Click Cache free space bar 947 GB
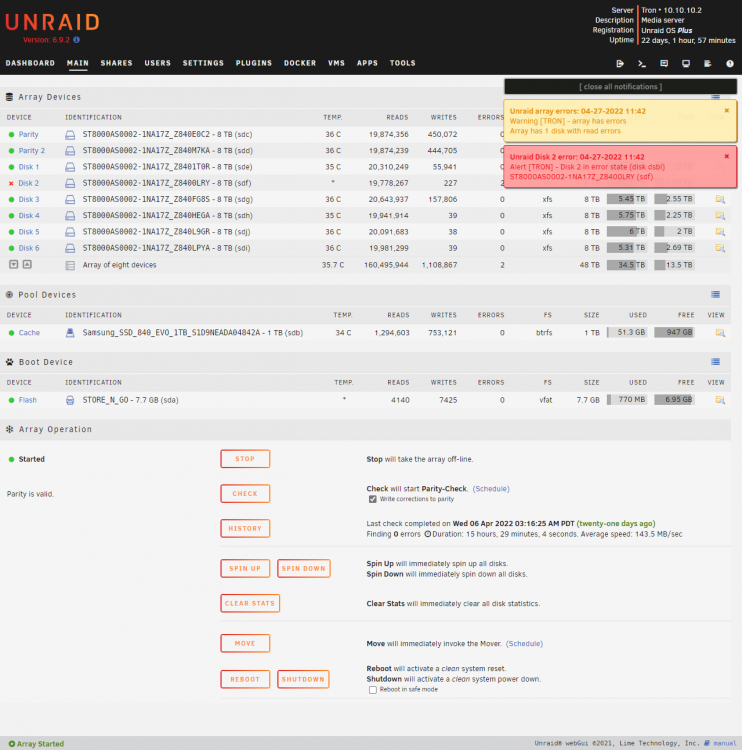Viewport: 742px width, 750px height. [x=675, y=333]
